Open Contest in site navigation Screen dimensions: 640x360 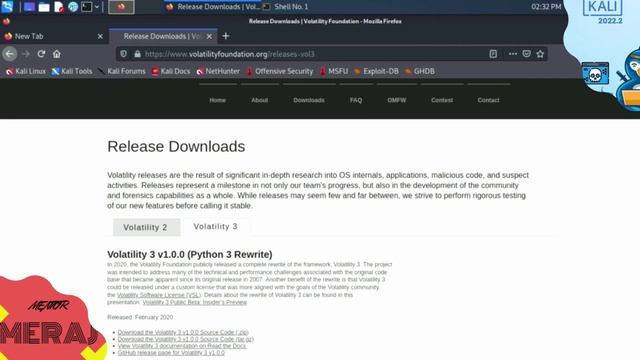[442, 100]
